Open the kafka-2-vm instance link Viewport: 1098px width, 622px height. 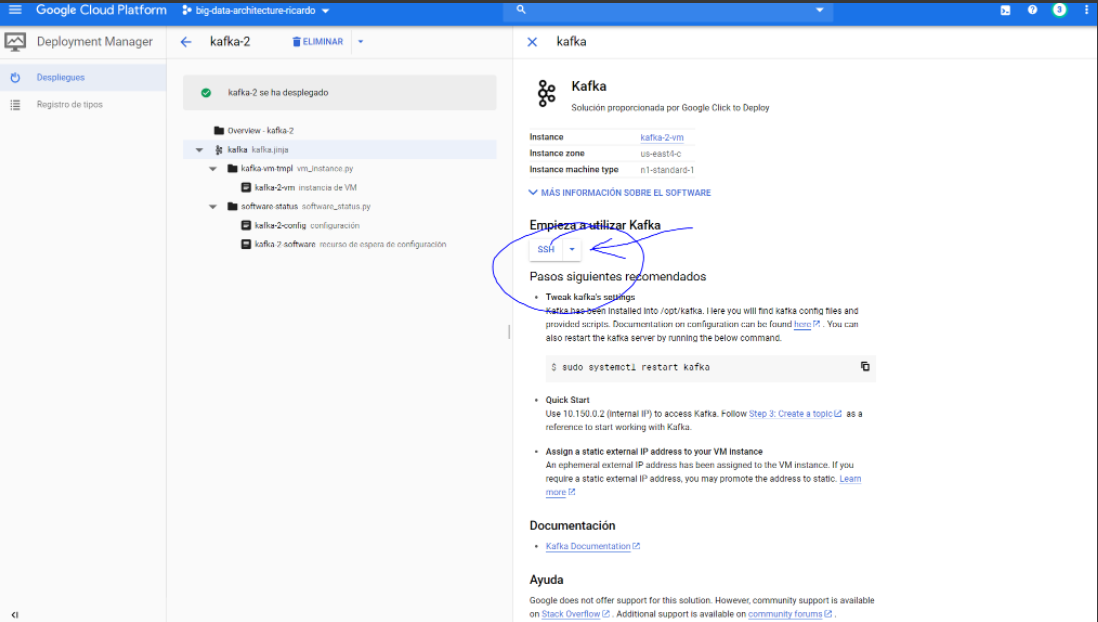tap(661, 137)
